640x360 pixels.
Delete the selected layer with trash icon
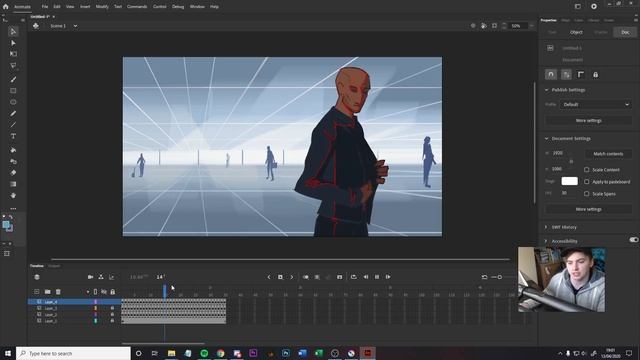58,292
